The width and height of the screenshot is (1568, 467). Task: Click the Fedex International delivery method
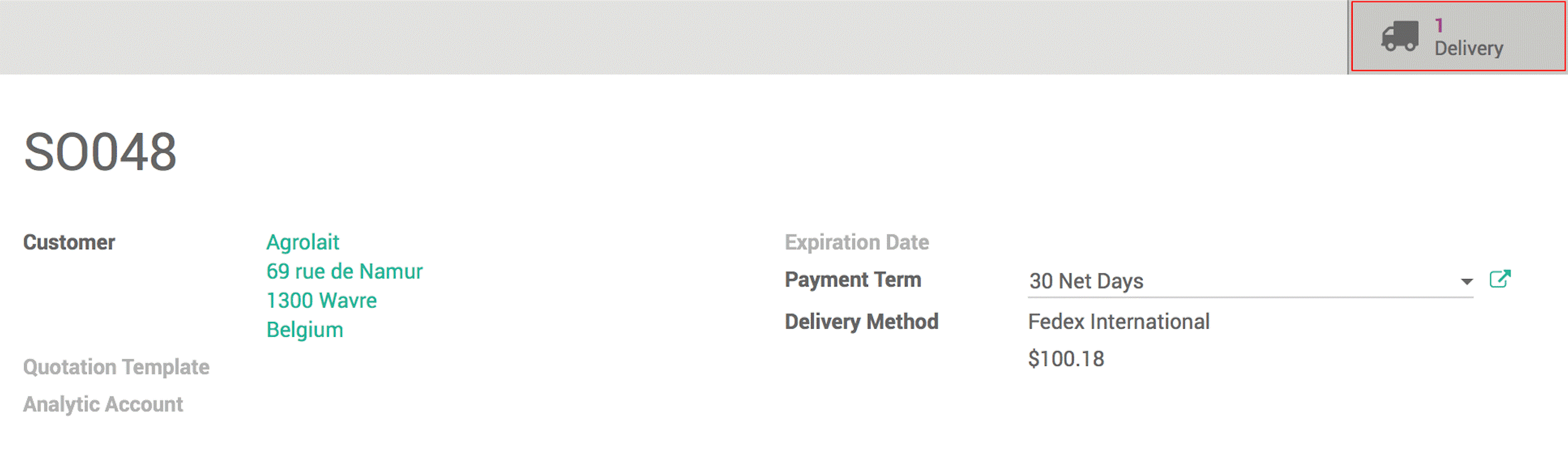point(1119,322)
